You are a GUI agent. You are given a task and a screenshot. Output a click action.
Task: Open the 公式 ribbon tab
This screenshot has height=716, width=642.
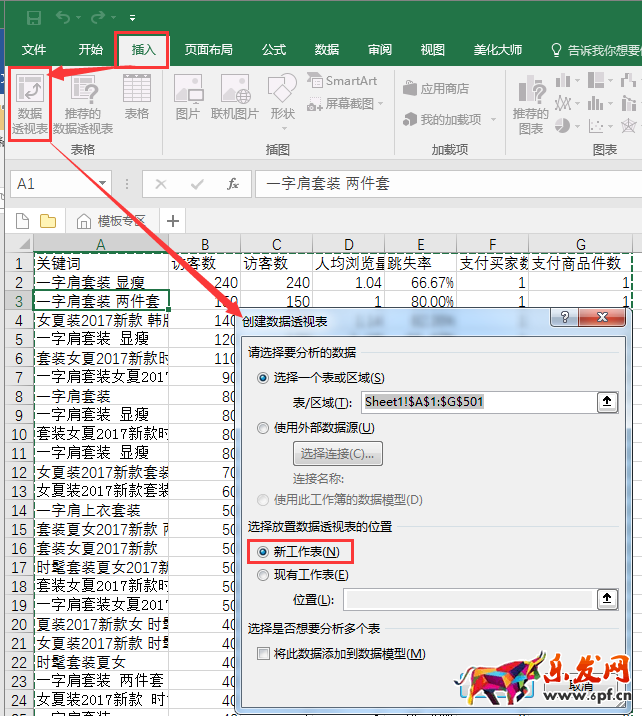coord(274,50)
